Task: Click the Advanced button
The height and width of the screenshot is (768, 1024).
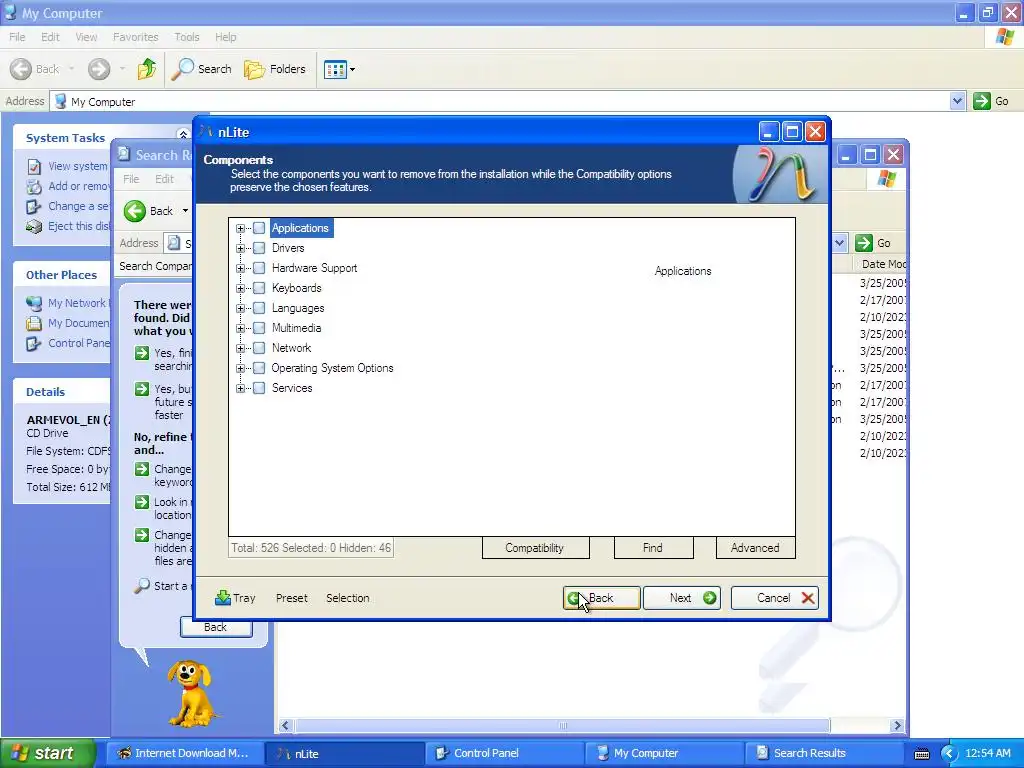Action: coord(755,548)
